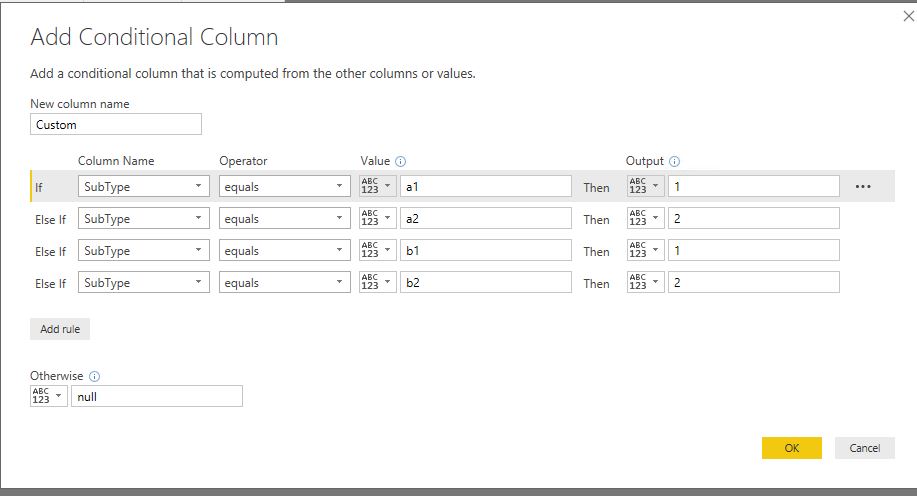This screenshot has width=917, height=496.
Task: Open the value type selector for a1
Action: pos(378,186)
